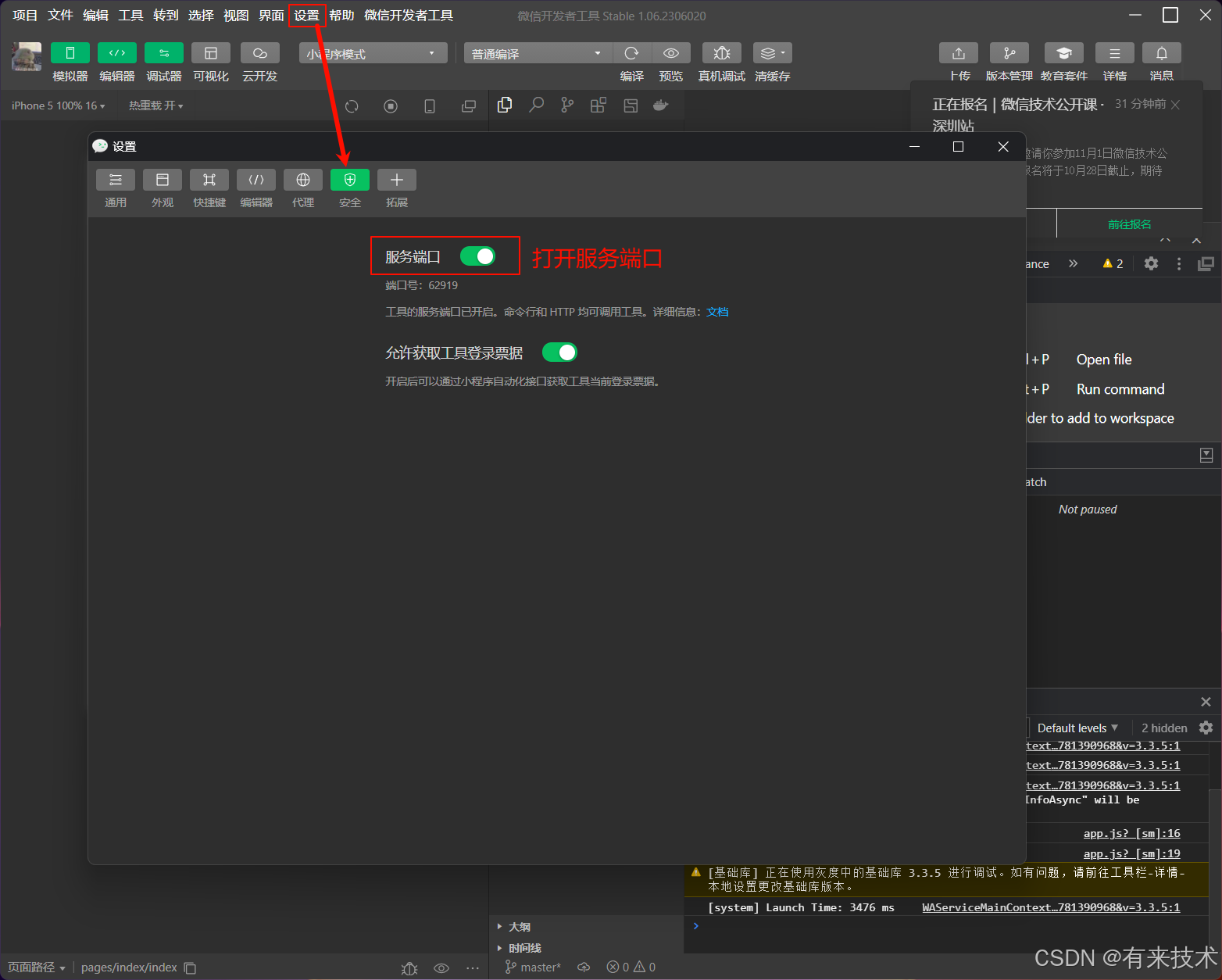
Task: Open the 设置 menu in menu bar
Action: (306, 16)
